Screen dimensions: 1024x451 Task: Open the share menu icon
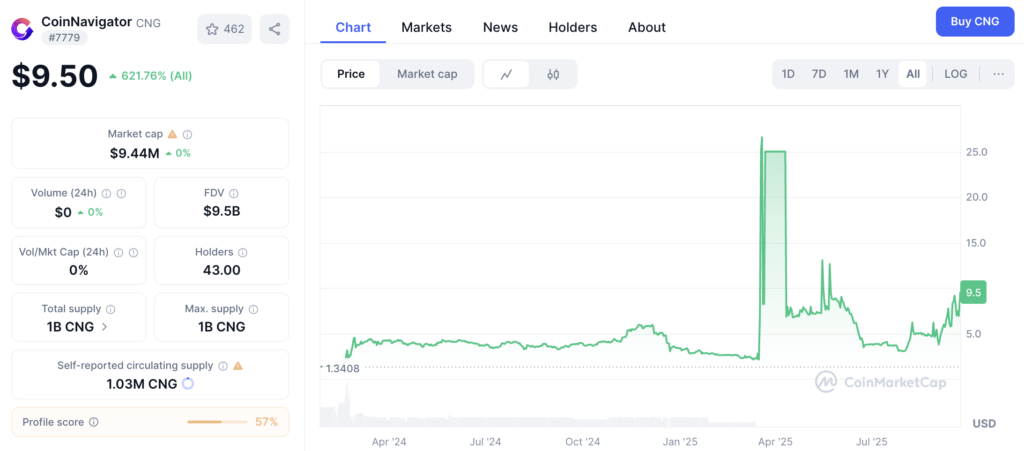coord(274,29)
